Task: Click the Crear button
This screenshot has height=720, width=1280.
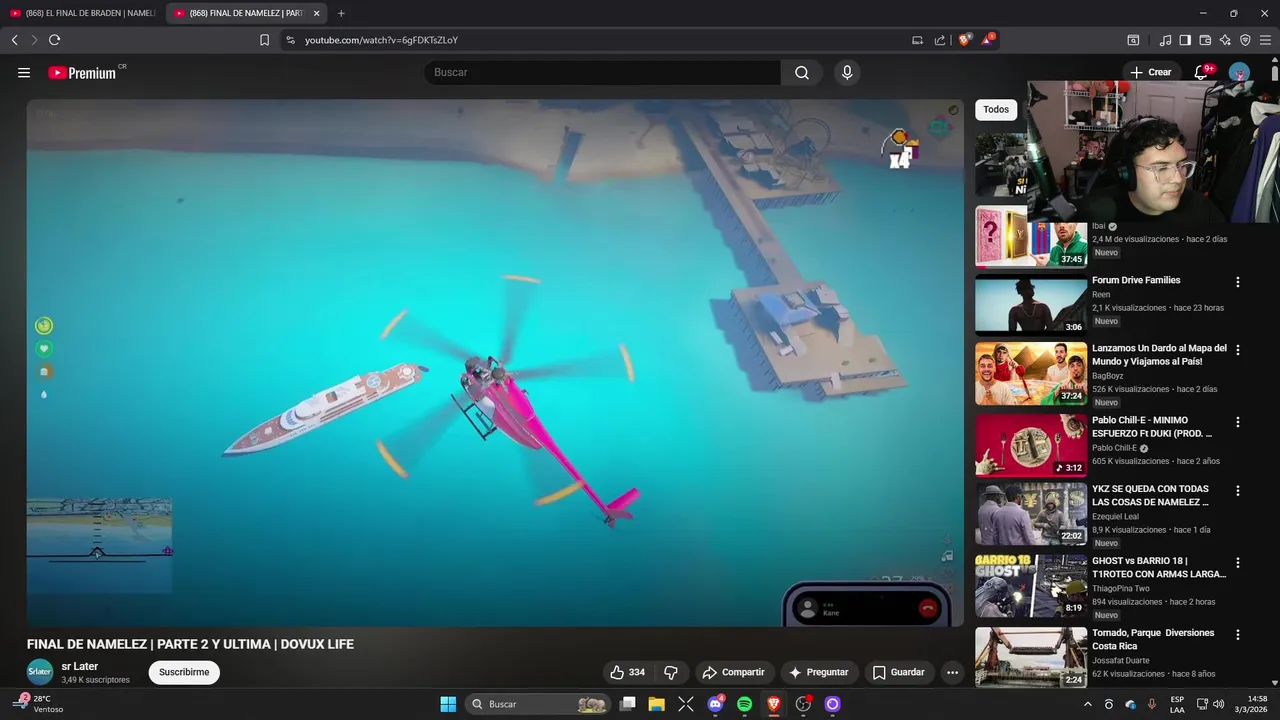Action: pos(1150,72)
